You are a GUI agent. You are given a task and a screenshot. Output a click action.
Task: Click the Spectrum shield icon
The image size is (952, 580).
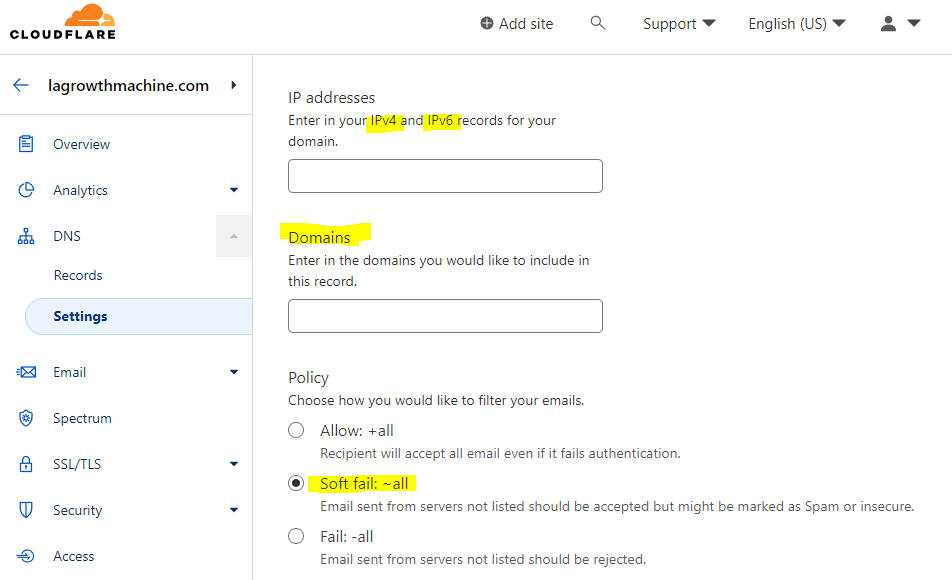pyautogui.click(x=27, y=418)
